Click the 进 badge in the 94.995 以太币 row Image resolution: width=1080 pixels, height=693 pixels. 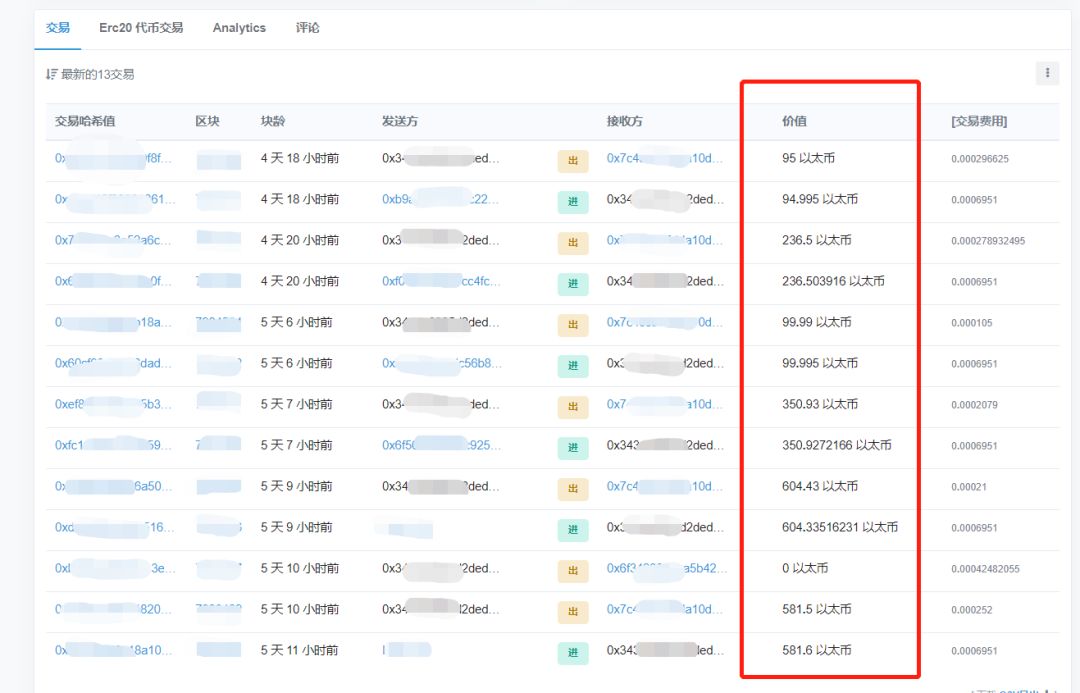click(x=573, y=201)
